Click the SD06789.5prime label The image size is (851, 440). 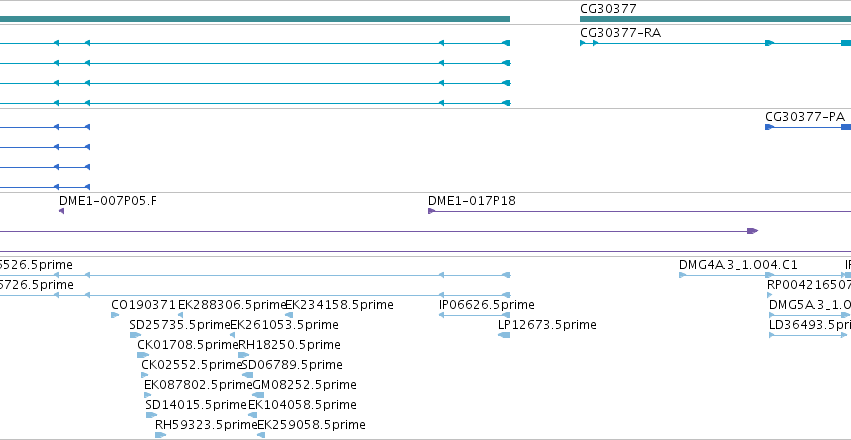pos(292,365)
